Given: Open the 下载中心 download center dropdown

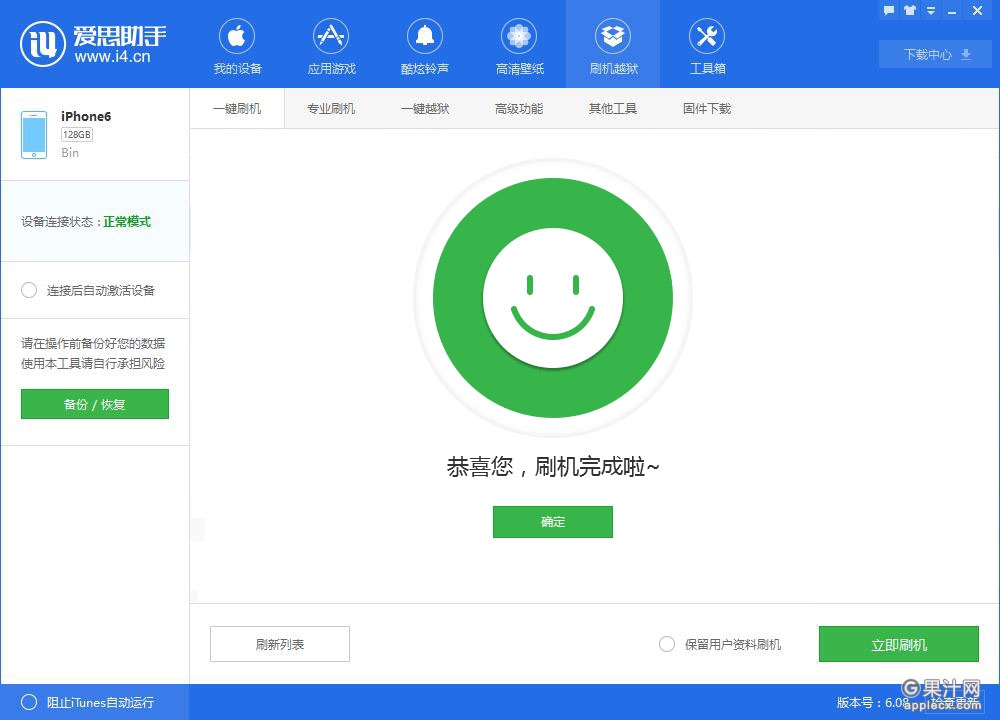Looking at the screenshot, I should (934, 55).
